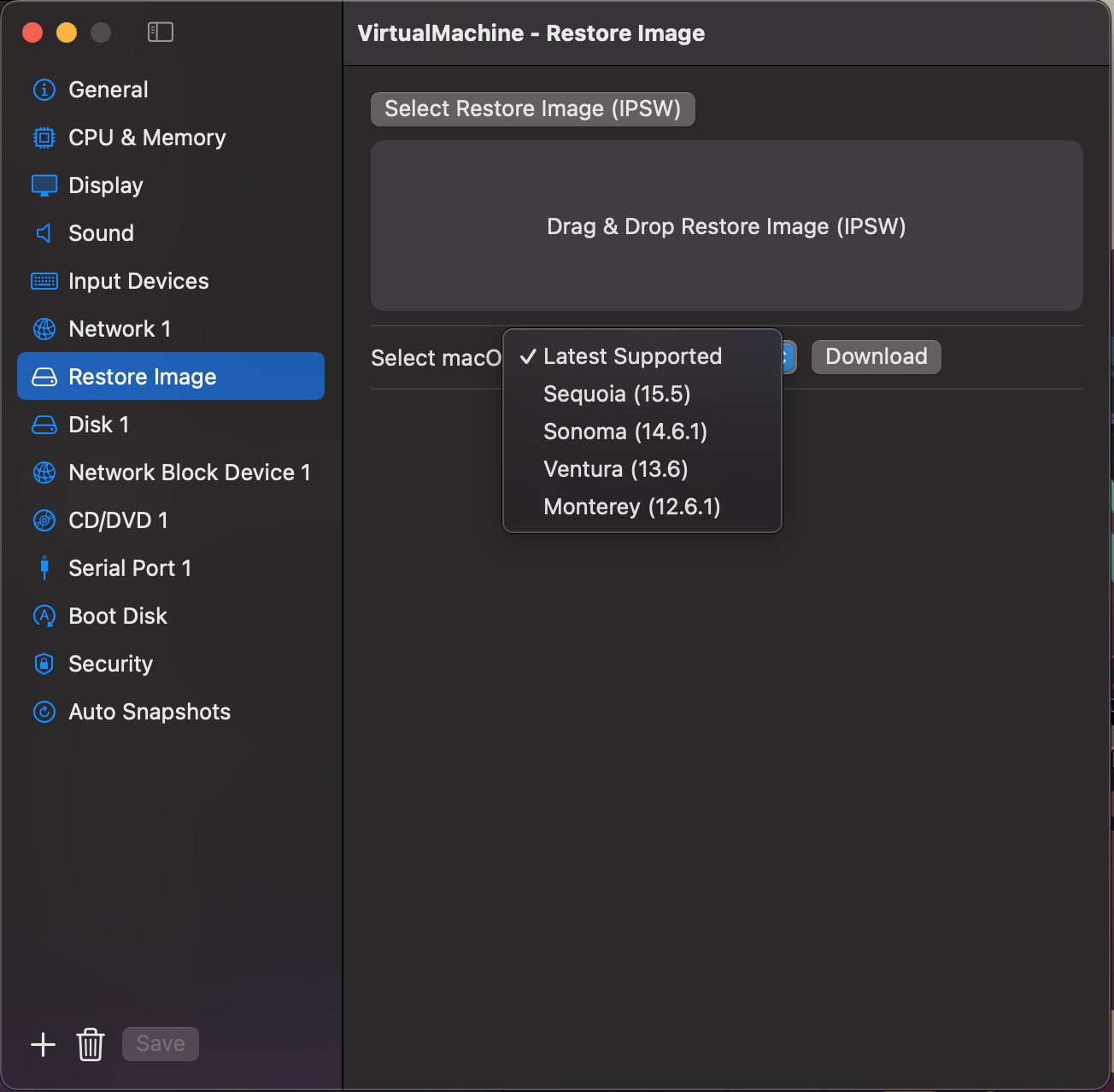This screenshot has width=1114, height=1092.
Task: Select Sequoia (15.5) option
Action: 642,394
